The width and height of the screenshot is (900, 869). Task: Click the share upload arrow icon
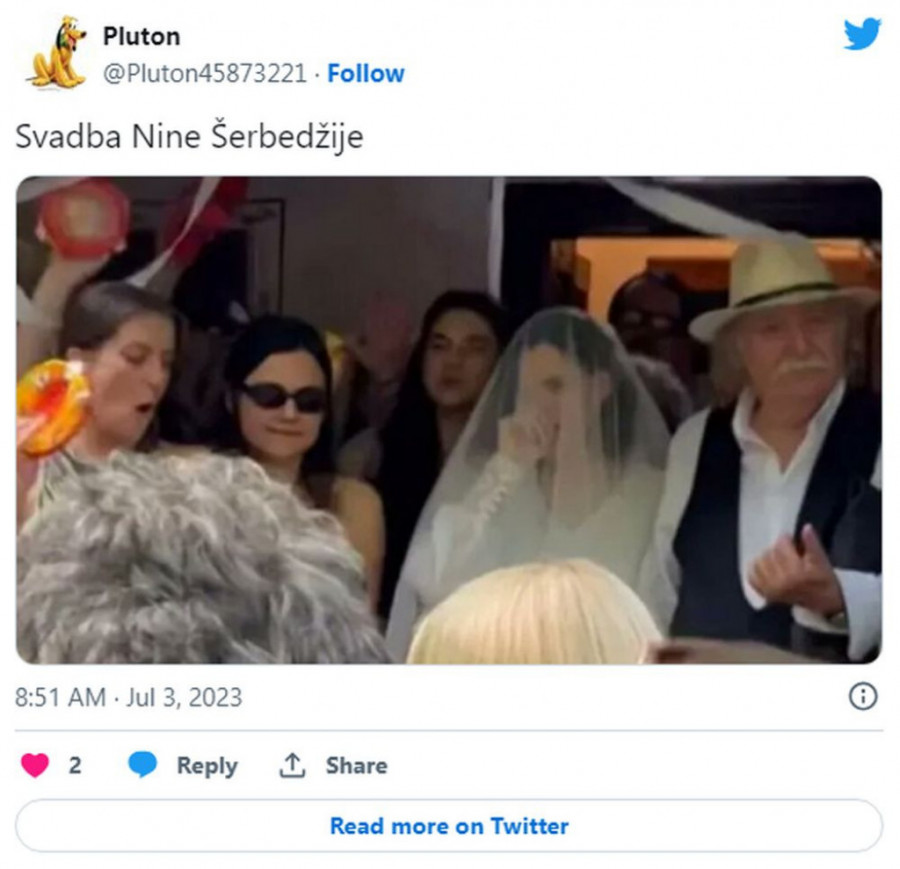click(x=292, y=765)
